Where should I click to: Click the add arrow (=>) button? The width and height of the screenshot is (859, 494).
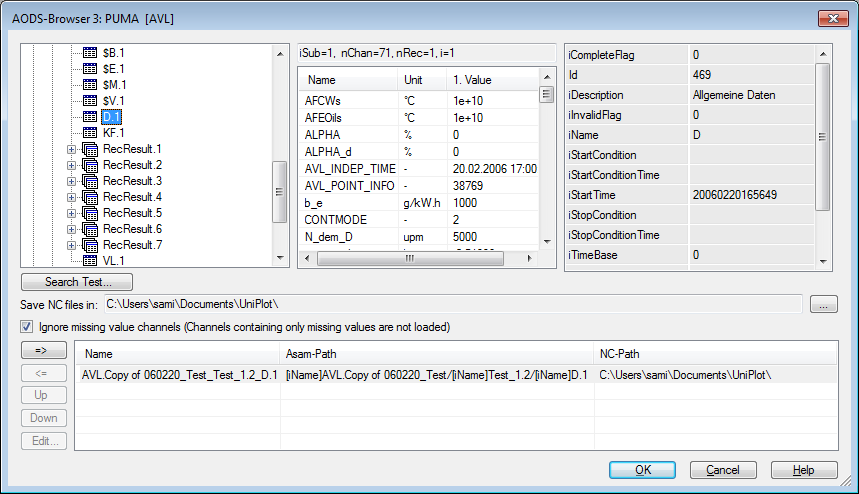[x=43, y=350]
